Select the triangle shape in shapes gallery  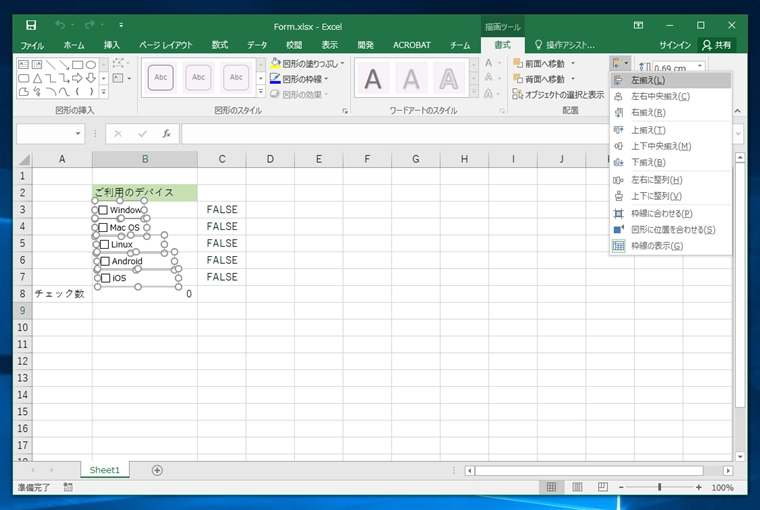coord(37,78)
